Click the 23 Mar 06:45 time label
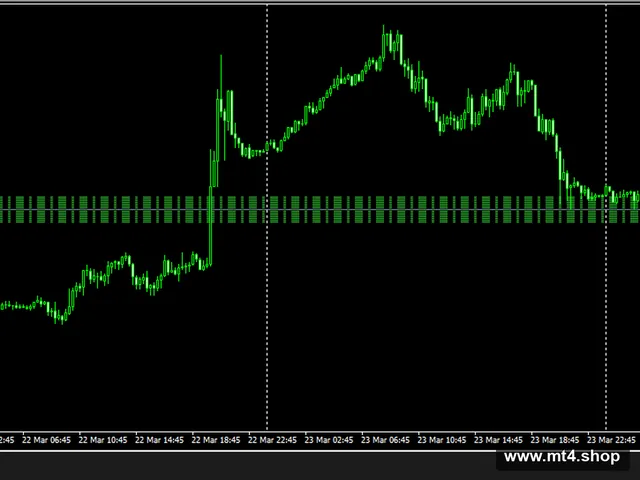 (x=385, y=440)
